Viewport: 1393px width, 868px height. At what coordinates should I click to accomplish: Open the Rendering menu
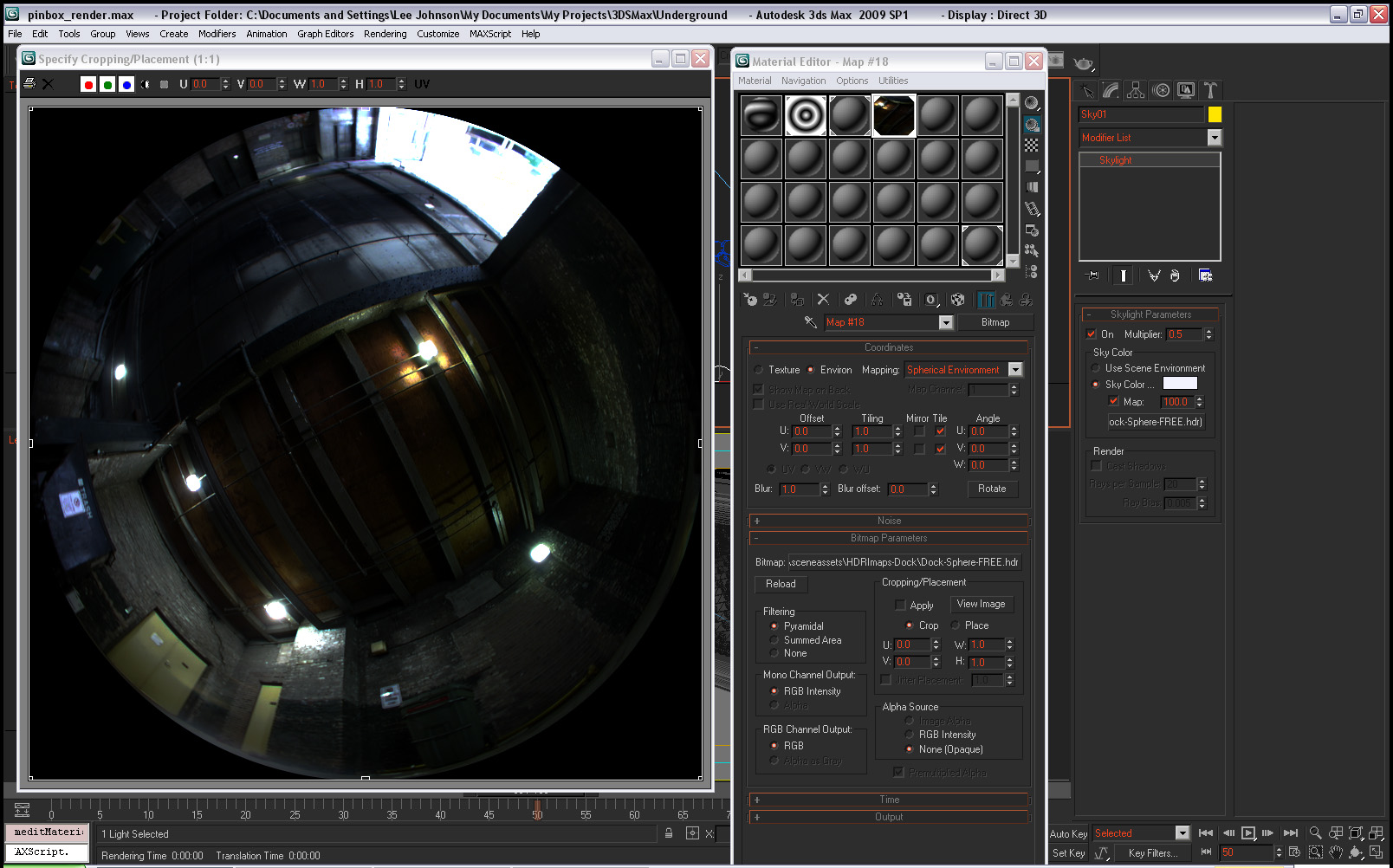pos(385,34)
